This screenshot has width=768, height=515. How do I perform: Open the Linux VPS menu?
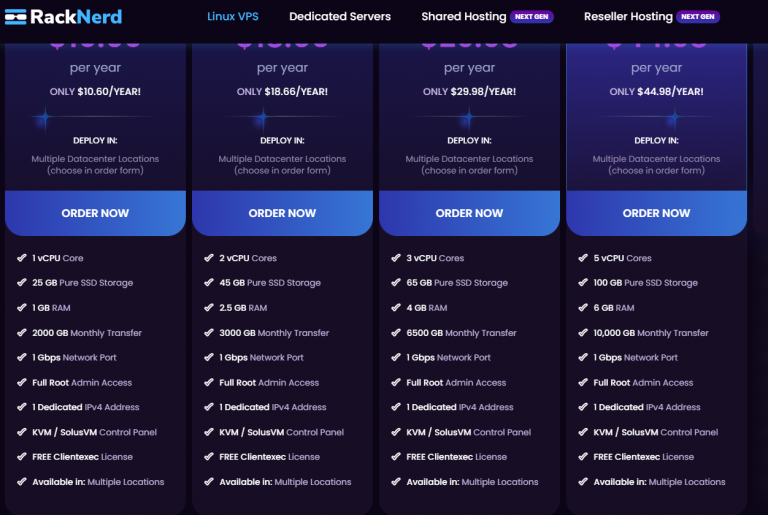(x=233, y=16)
